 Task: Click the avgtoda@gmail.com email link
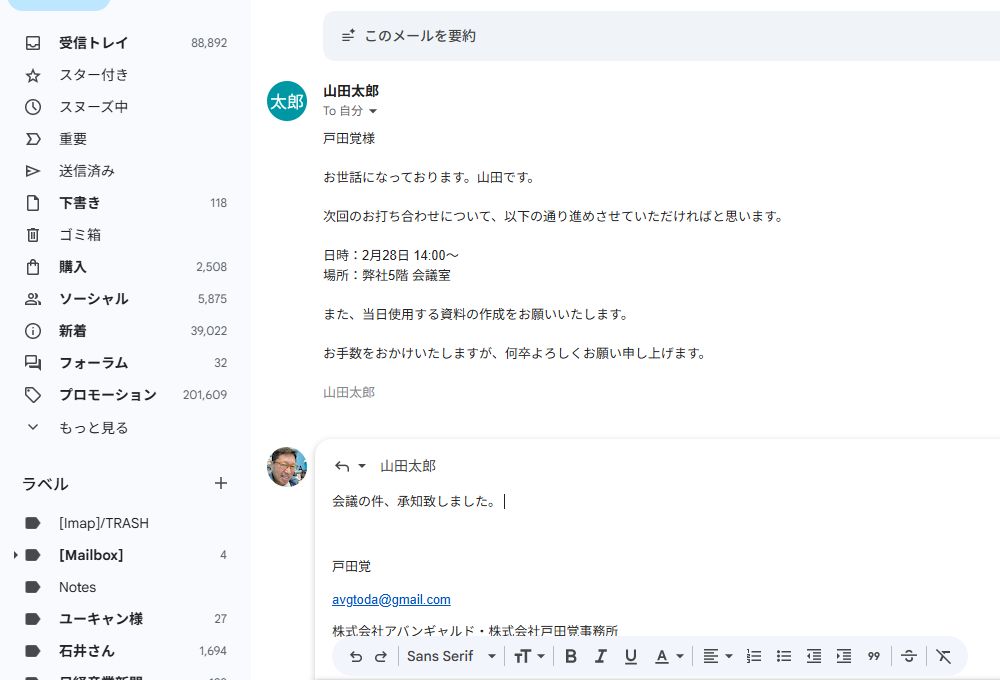[x=391, y=599]
